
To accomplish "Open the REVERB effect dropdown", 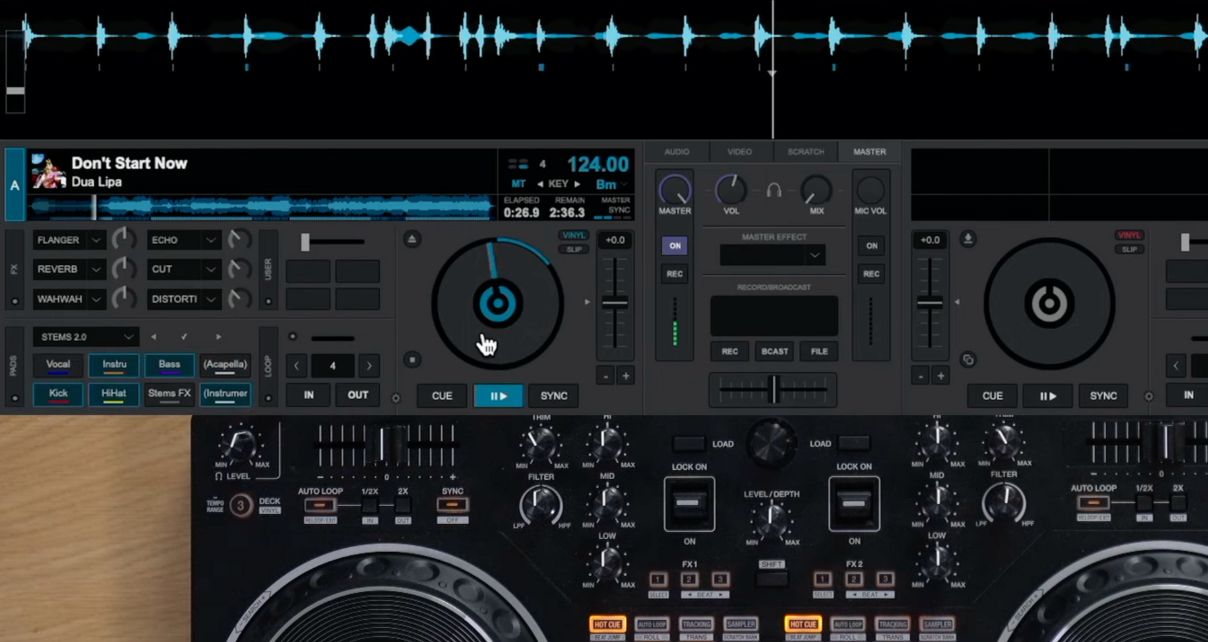I will [x=96, y=269].
